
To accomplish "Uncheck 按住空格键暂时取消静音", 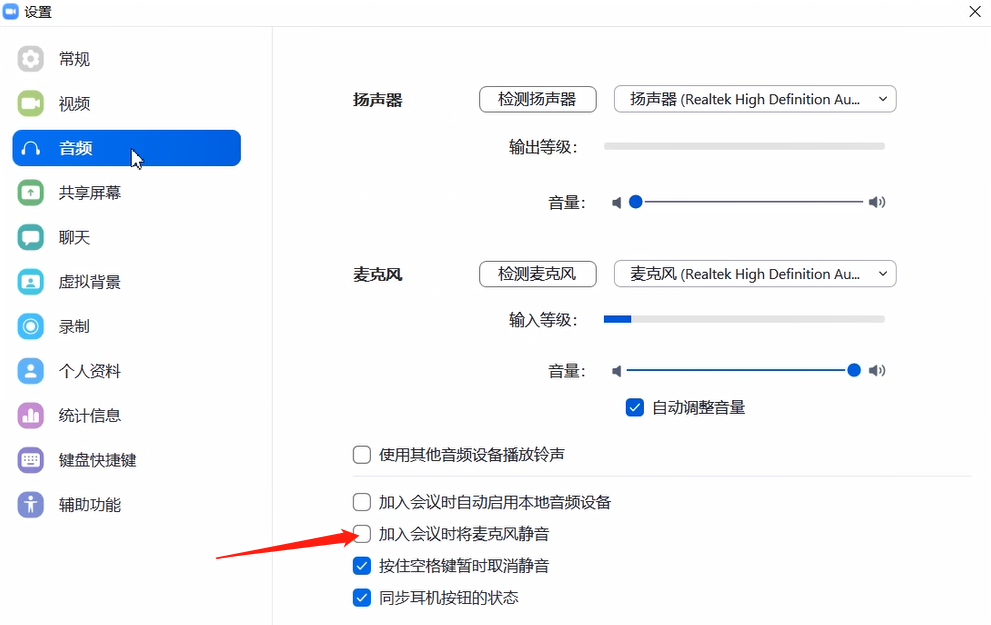I will [361, 565].
